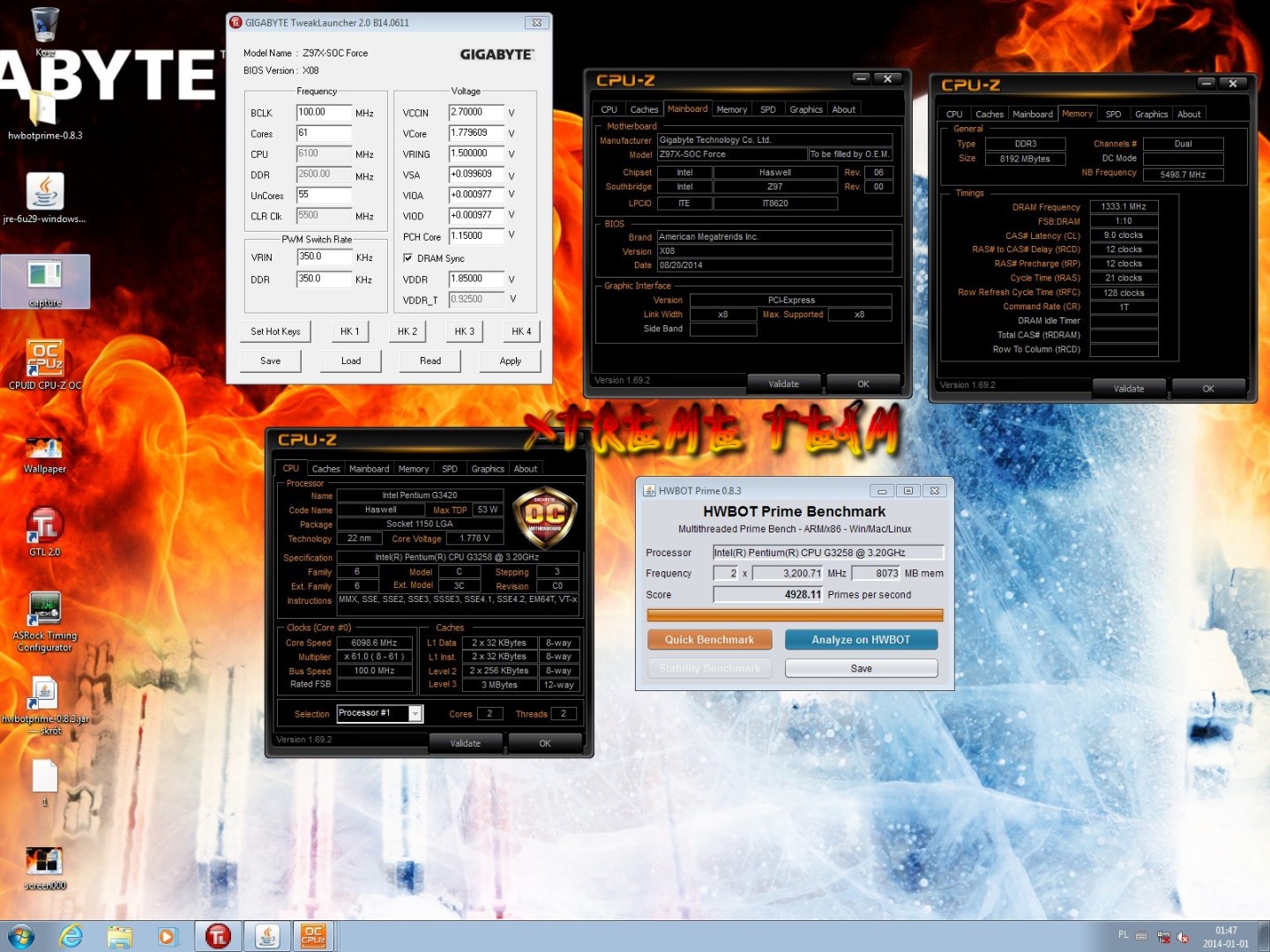Click the network tray icon
The image size is (1270, 952).
pyautogui.click(x=1163, y=937)
